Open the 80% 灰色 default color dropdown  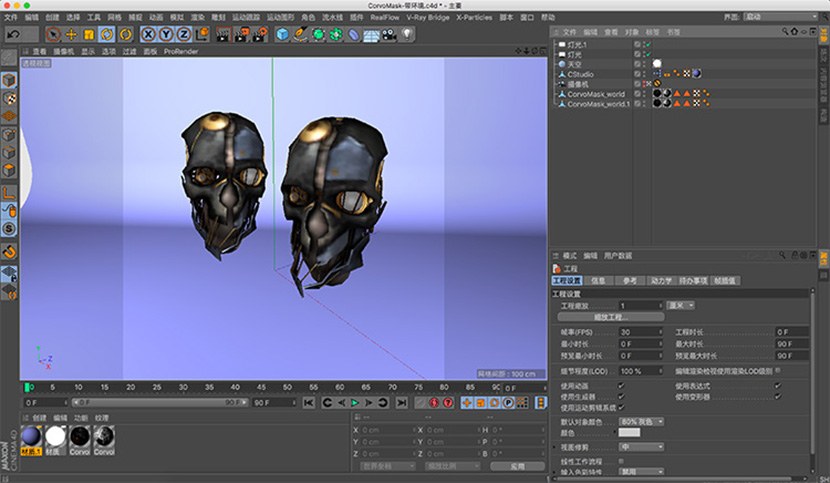pyautogui.click(x=641, y=422)
